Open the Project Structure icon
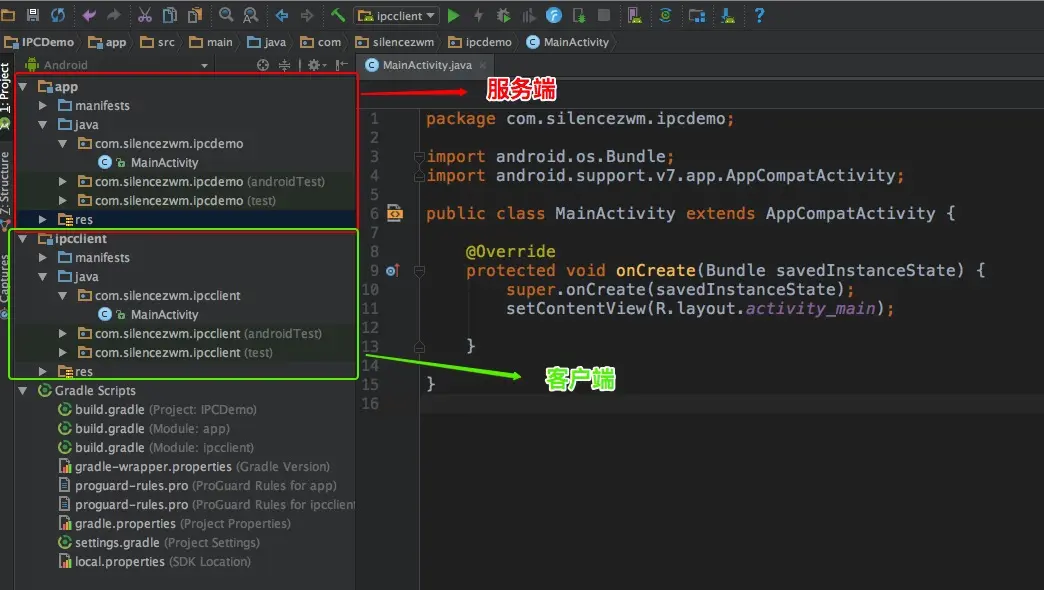This screenshot has height=590, width=1044. coord(696,15)
